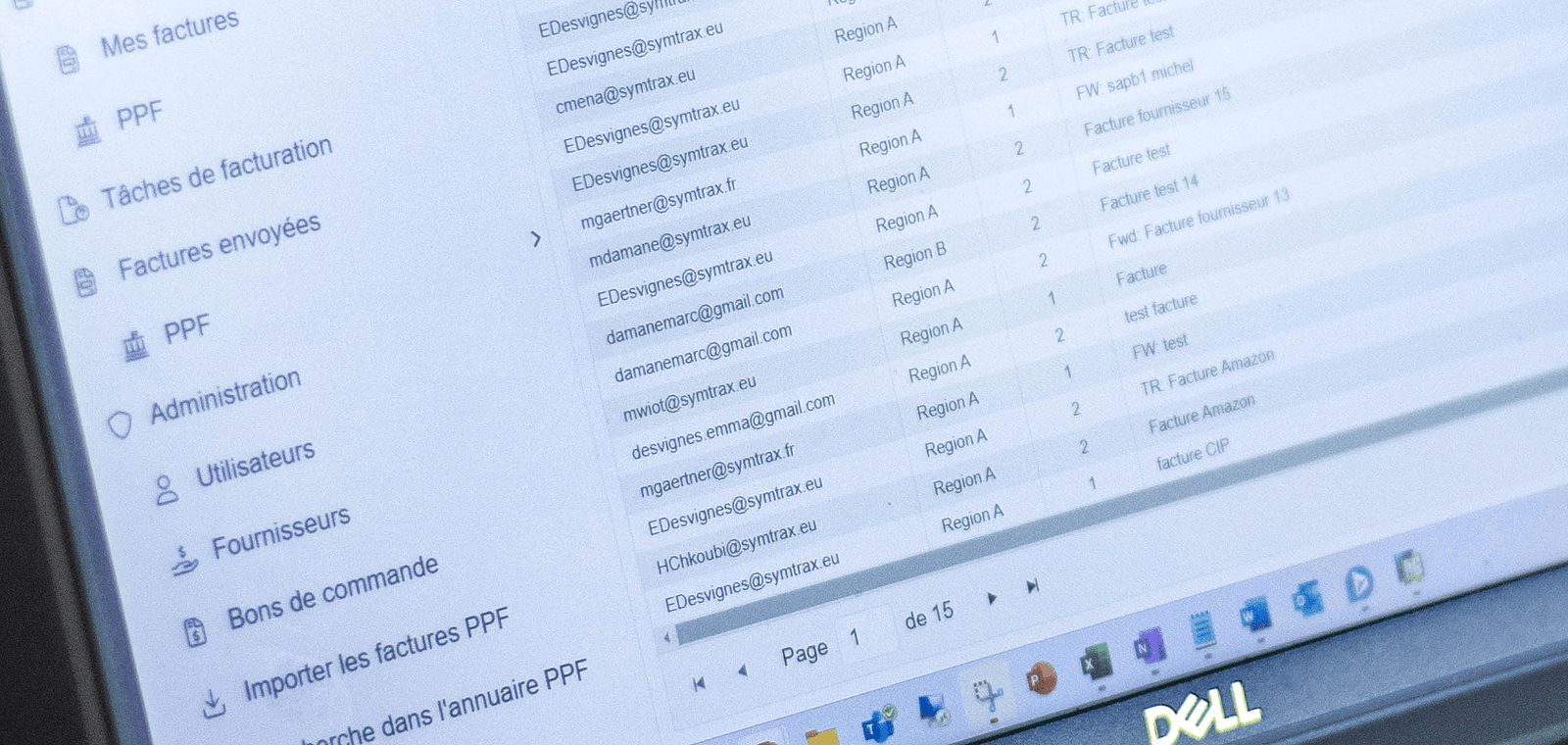Launch PowerPoint from the taskbar

[1040, 678]
